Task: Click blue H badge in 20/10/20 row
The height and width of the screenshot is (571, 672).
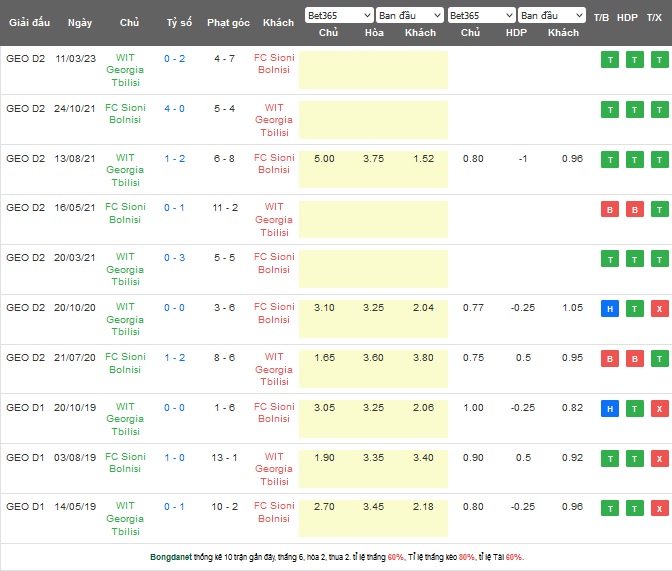Action: [x=607, y=309]
